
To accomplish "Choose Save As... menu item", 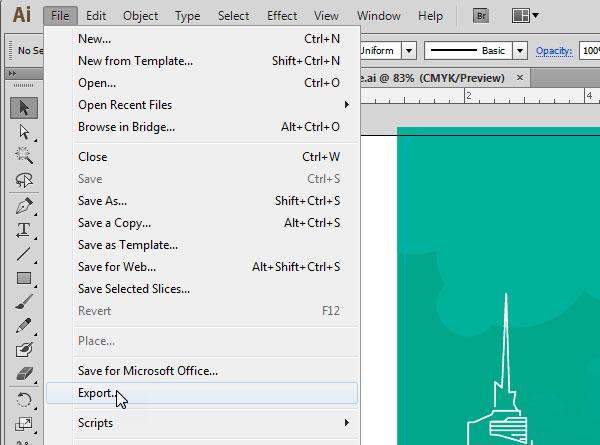I will [x=202, y=201].
